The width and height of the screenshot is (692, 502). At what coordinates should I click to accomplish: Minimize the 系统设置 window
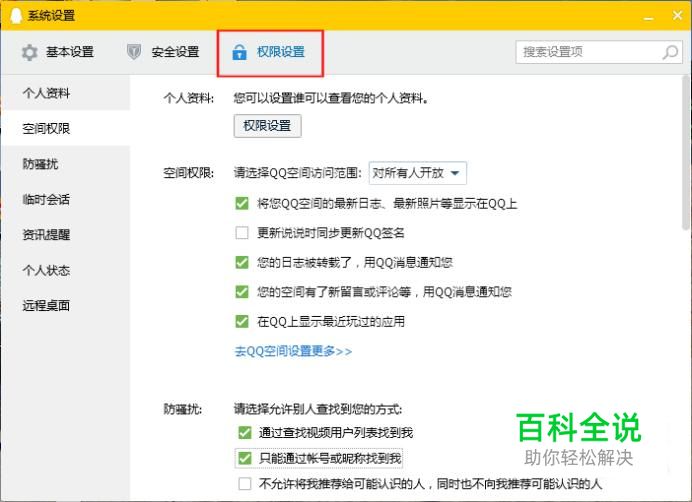tap(648, 17)
